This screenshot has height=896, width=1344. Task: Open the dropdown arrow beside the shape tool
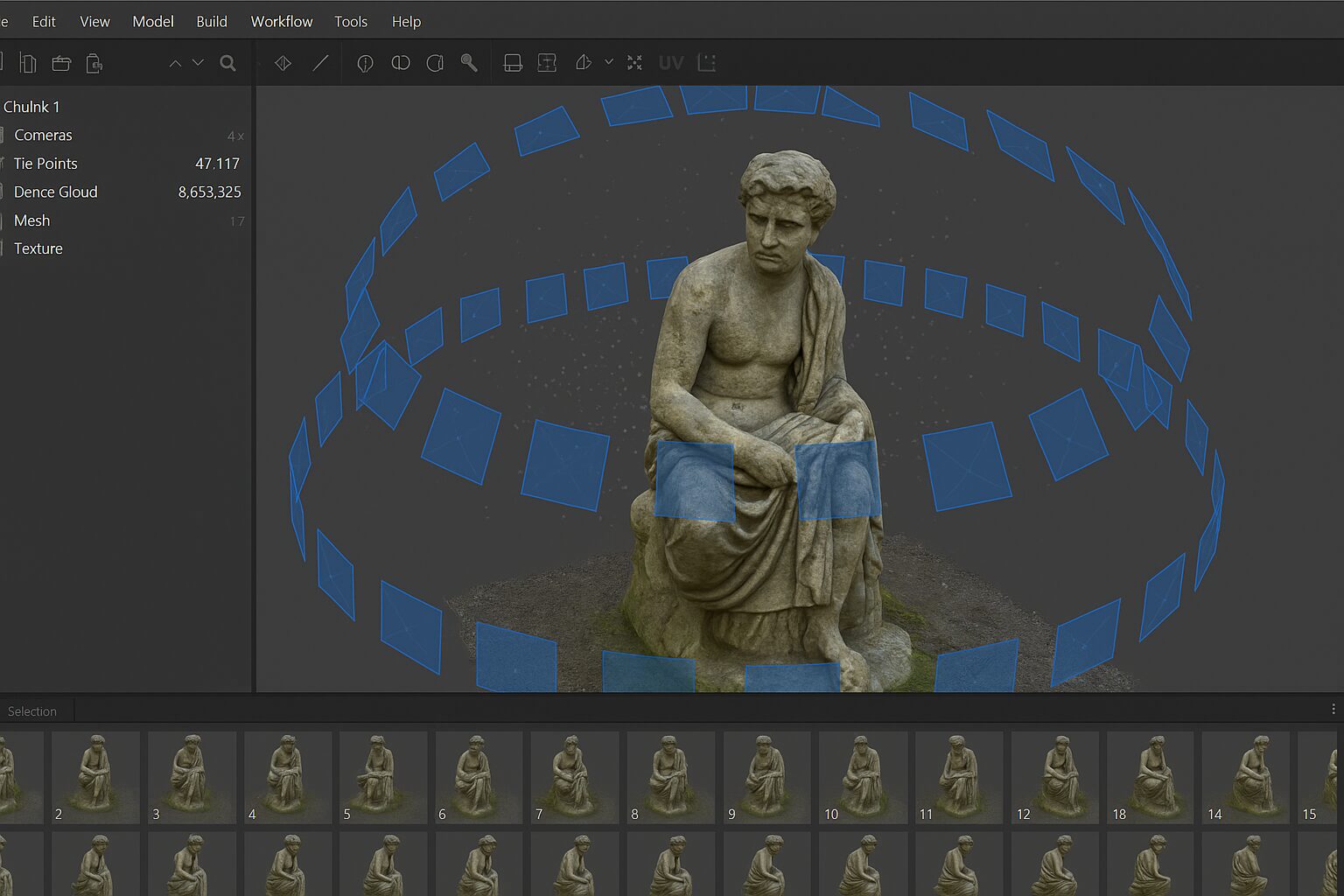coord(609,62)
